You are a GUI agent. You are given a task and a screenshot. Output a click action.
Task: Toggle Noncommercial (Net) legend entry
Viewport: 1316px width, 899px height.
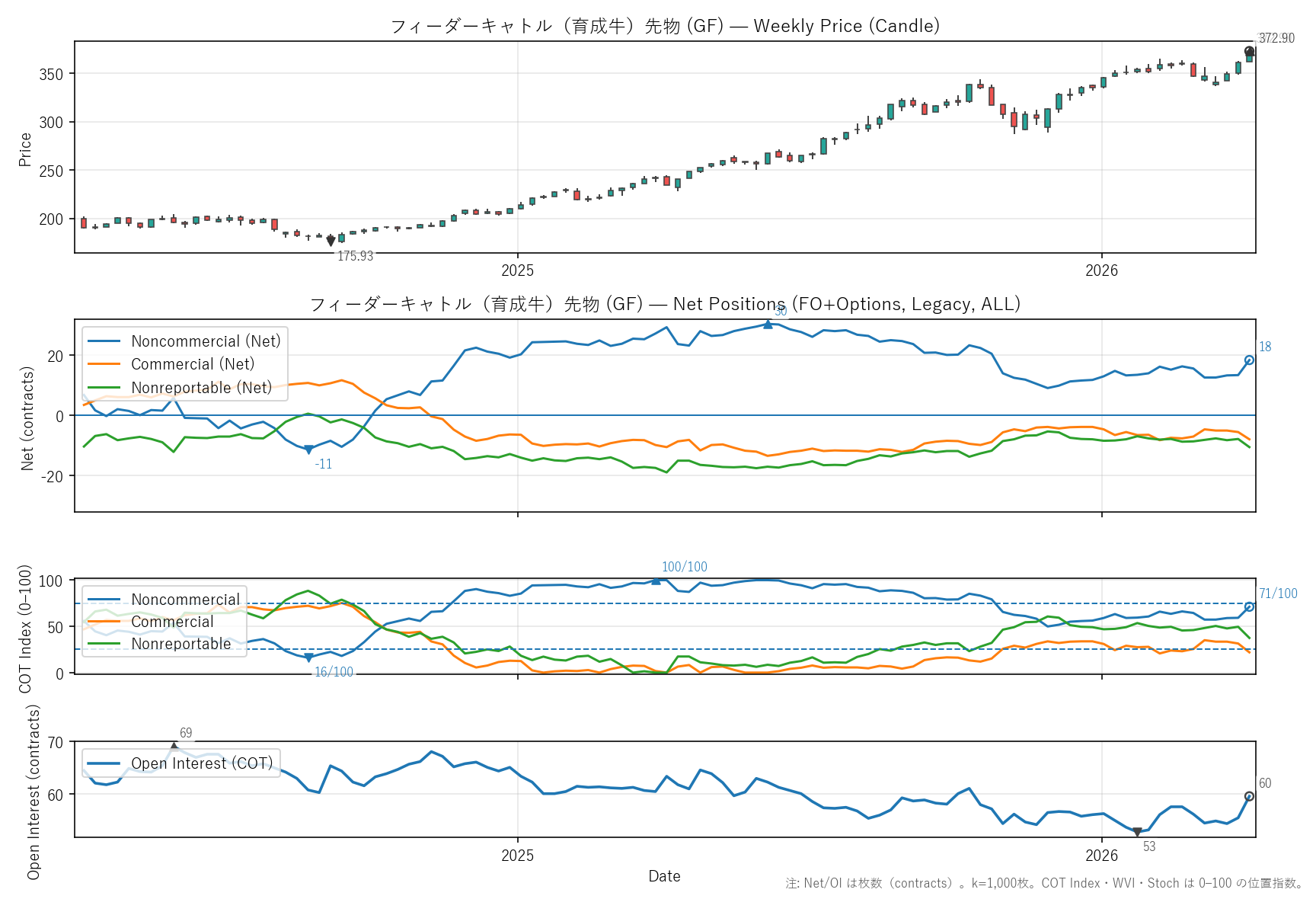(x=206, y=341)
